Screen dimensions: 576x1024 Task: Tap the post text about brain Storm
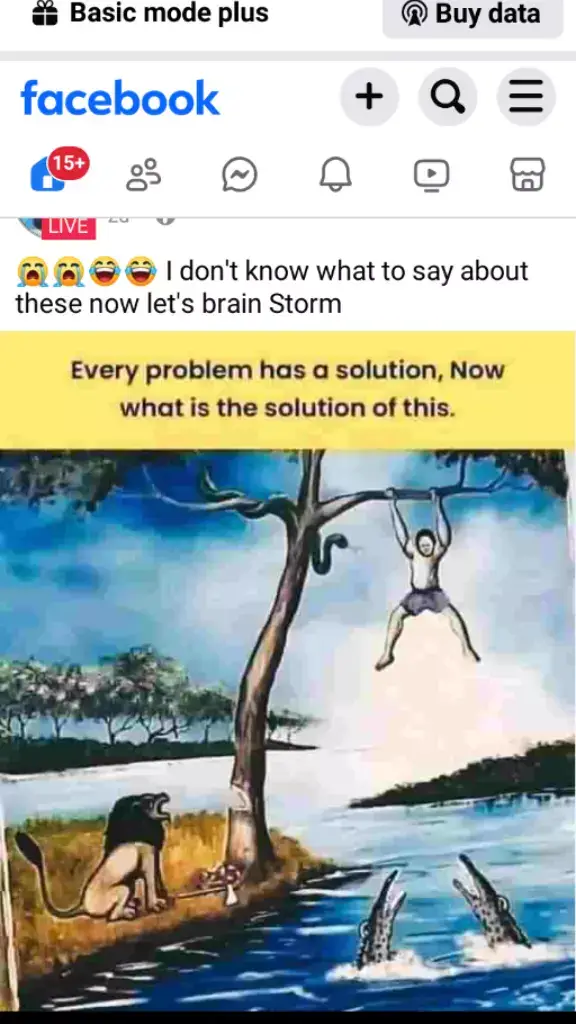pos(271,287)
